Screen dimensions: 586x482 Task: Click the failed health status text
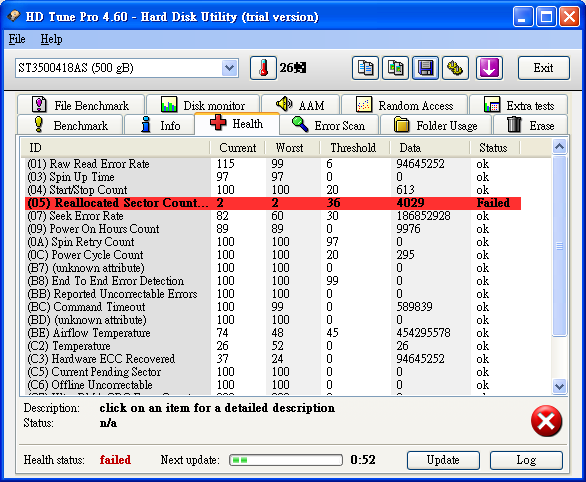click(115, 460)
